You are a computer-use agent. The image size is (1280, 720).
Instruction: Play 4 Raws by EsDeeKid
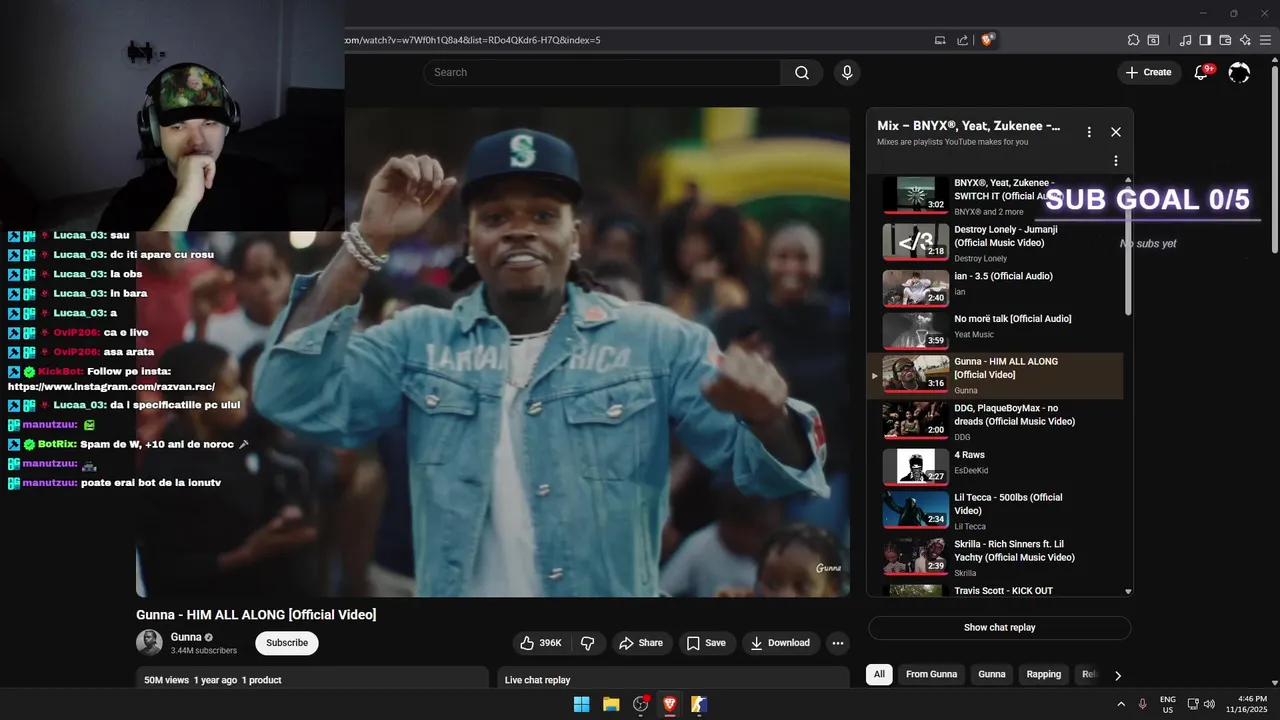tap(995, 467)
